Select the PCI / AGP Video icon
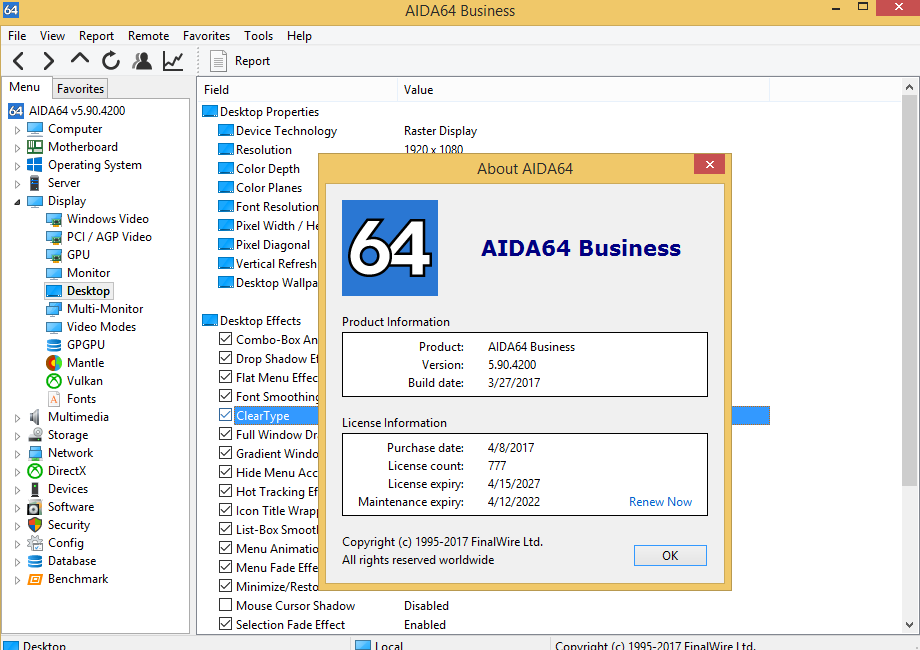This screenshot has height=650, width=920. pos(54,238)
